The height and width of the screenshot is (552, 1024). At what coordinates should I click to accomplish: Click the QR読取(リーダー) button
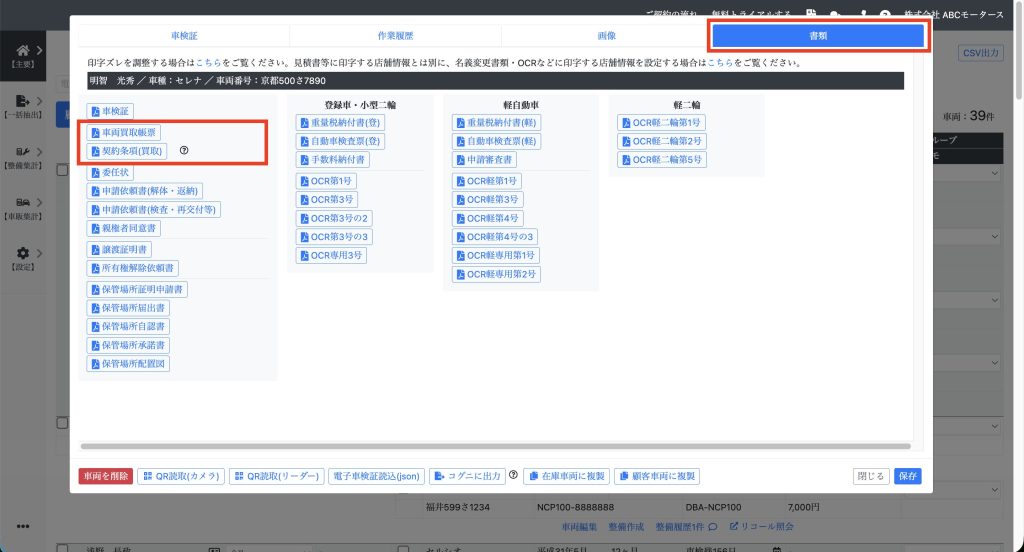click(x=276, y=476)
